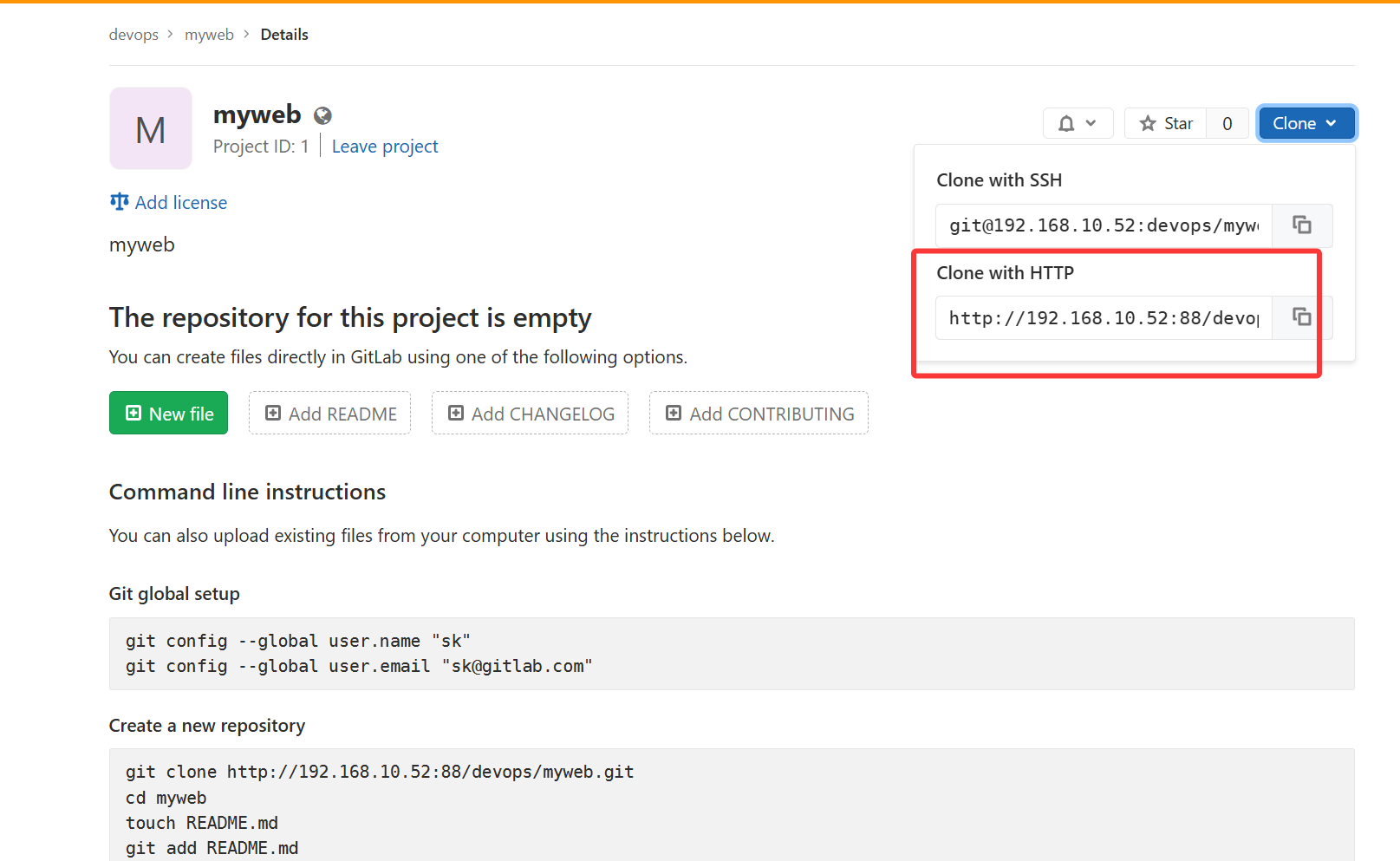The image size is (1400, 861).
Task: Expand the notification settings dropdown arrow
Action: (x=1091, y=123)
